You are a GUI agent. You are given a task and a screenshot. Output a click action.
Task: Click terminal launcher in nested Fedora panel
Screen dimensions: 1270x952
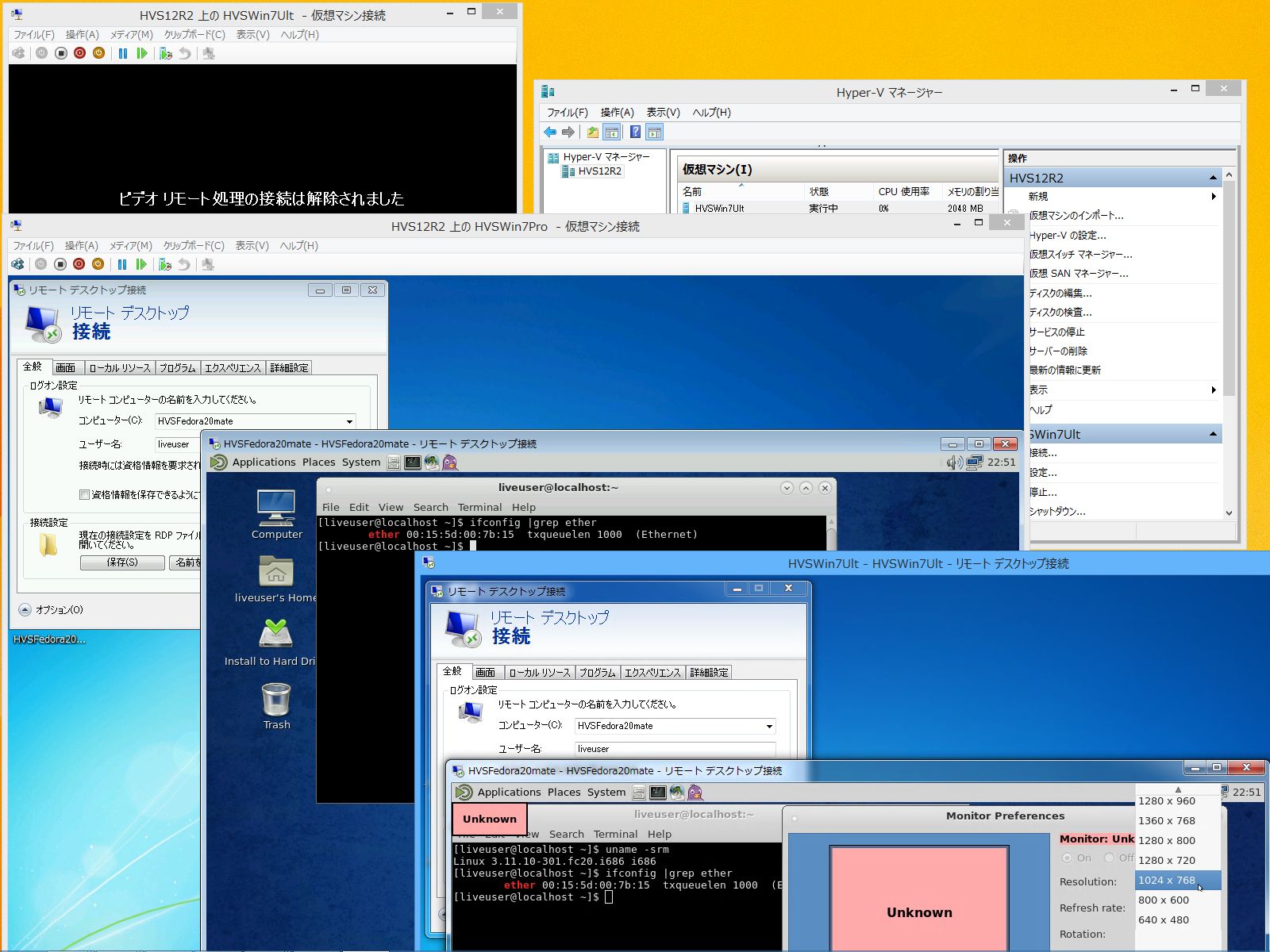point(658,792)
